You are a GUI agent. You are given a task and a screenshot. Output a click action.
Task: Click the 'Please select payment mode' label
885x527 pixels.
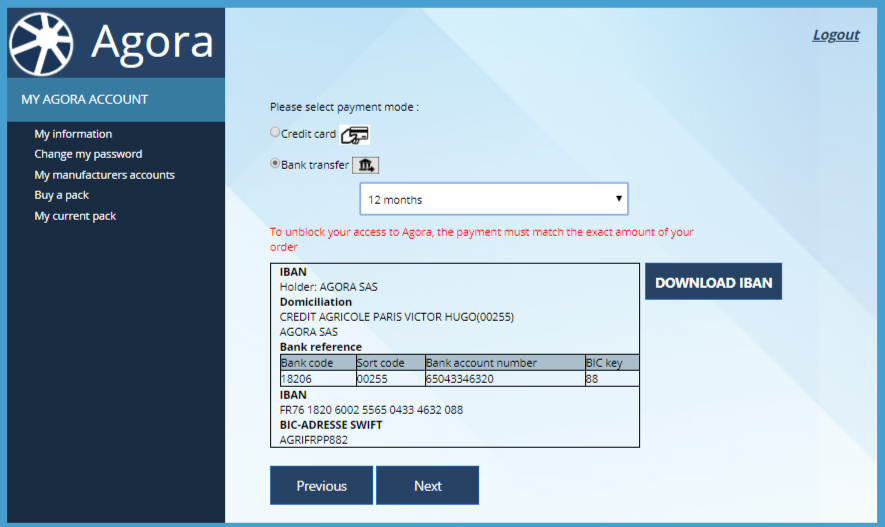point(344,107)
